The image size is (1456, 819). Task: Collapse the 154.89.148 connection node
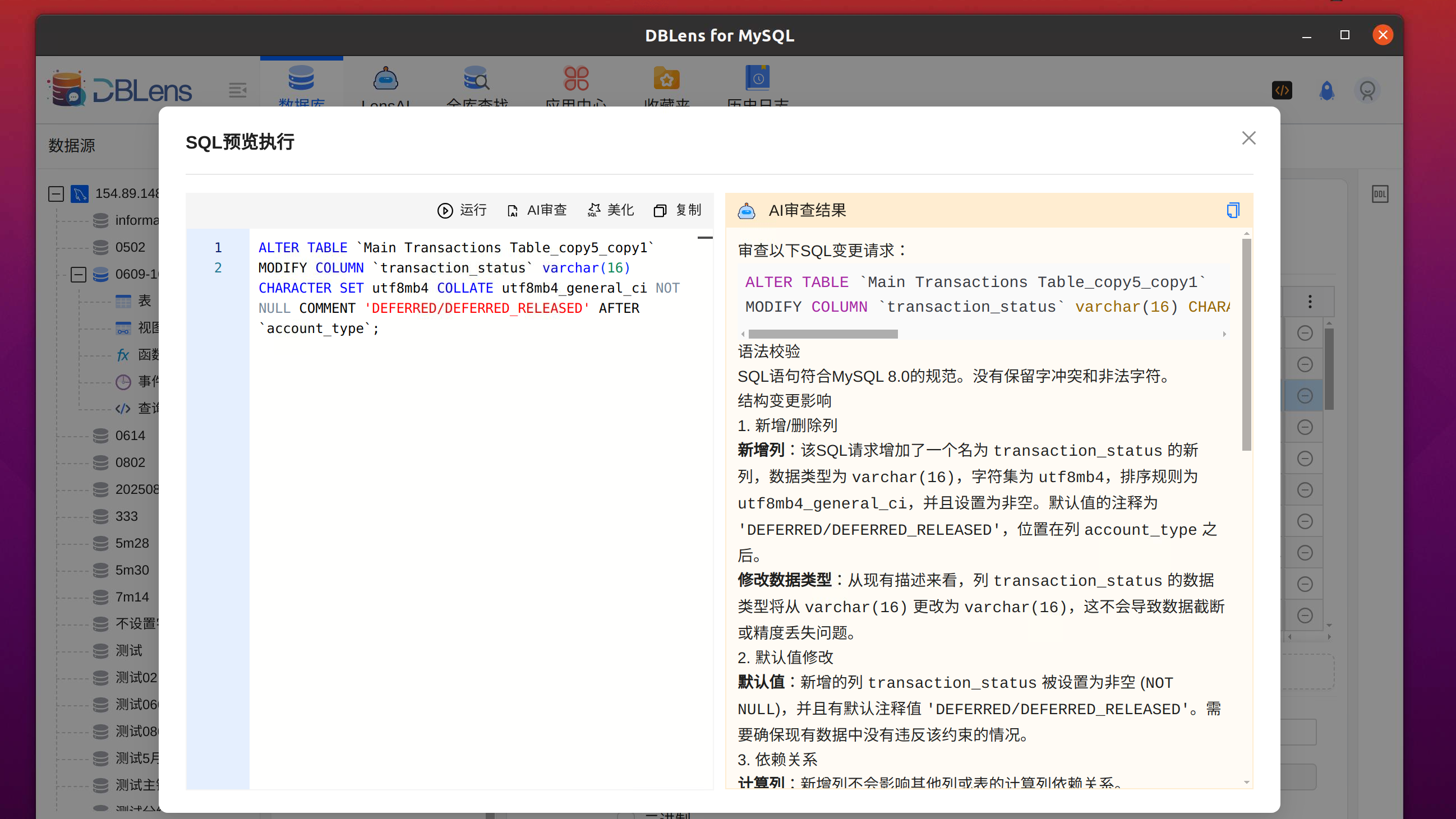point(56,194)
